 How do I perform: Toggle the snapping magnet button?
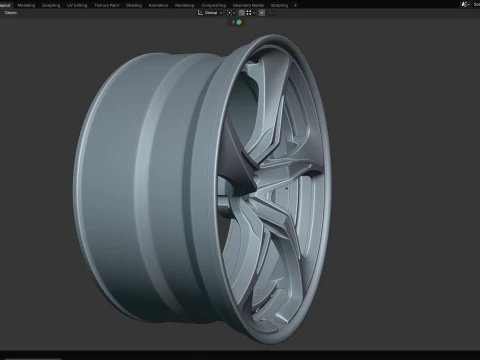(242, 13)
